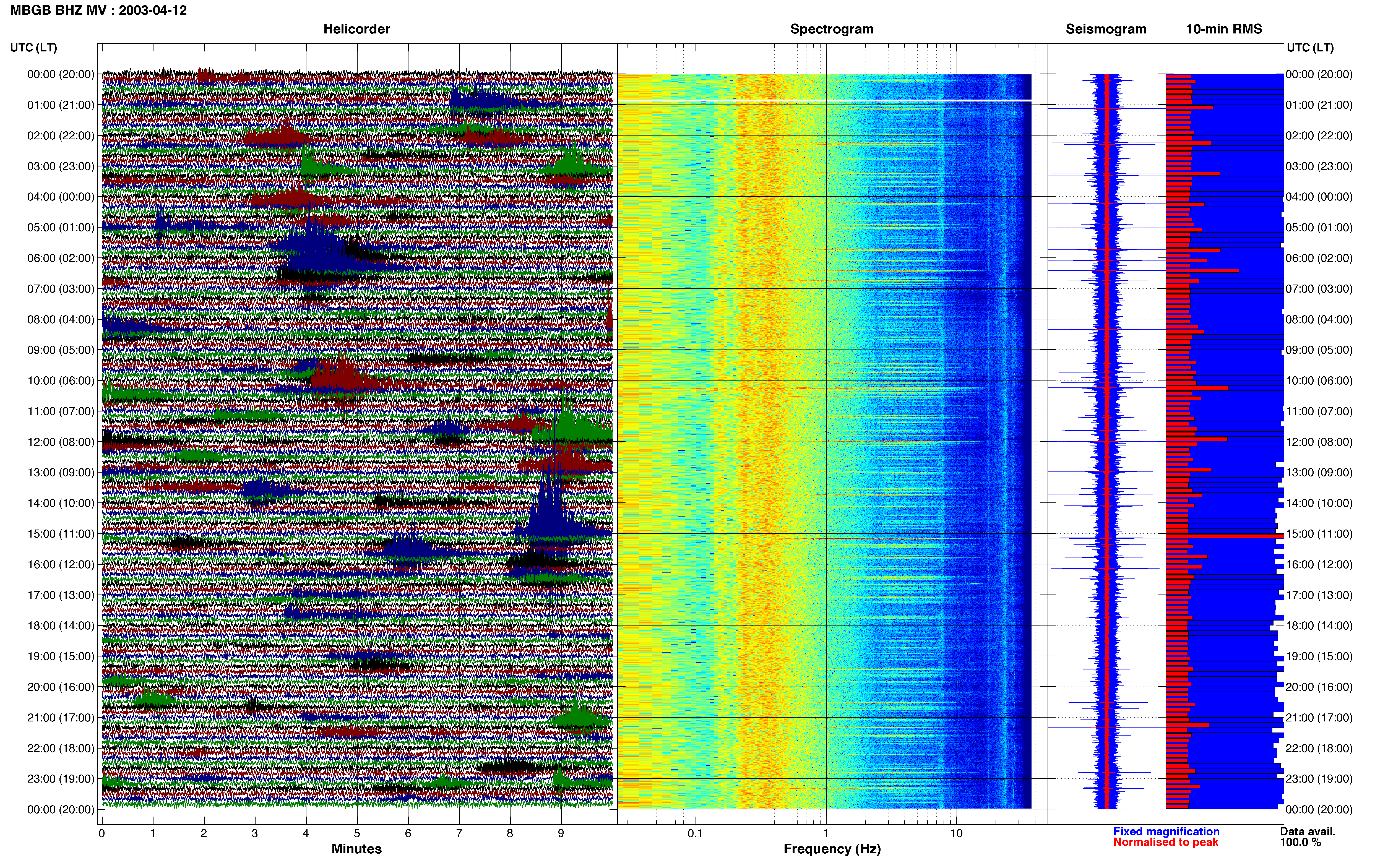Image resolution: width=1388 pixels, height=868 pixels.
Task: Click the "10-min RMS" panel heading
Action: pos(1224,29)
